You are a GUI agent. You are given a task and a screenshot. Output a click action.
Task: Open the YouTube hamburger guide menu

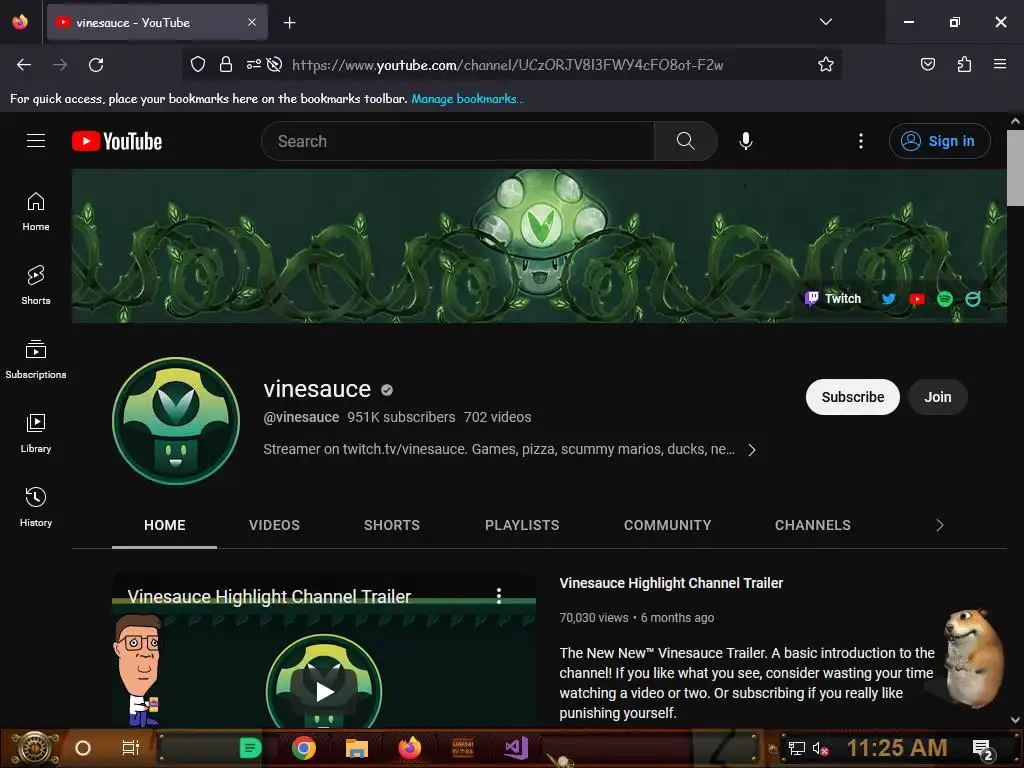(x=36, y=140)
